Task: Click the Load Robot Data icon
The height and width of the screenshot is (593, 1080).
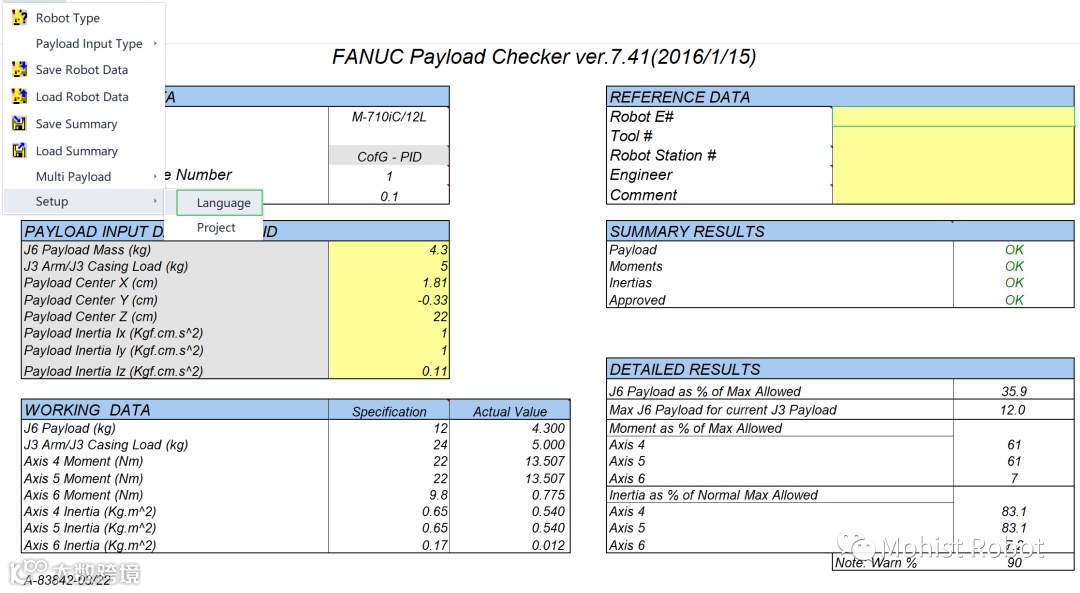Action: [x=19, y=96]
